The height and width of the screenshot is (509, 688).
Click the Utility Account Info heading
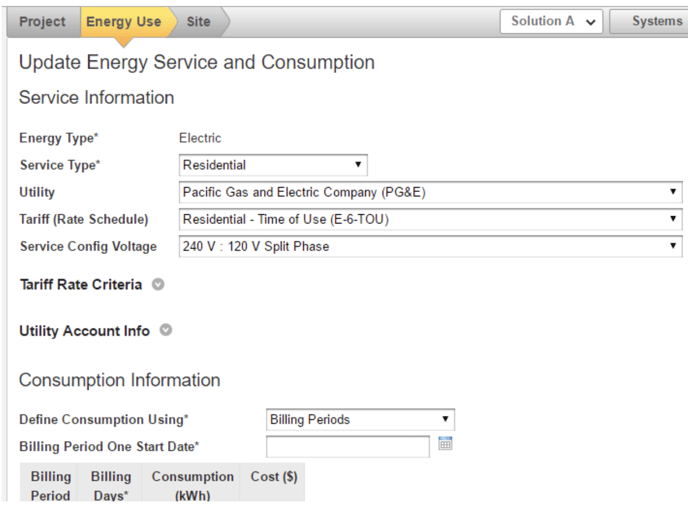click(85, 331)
